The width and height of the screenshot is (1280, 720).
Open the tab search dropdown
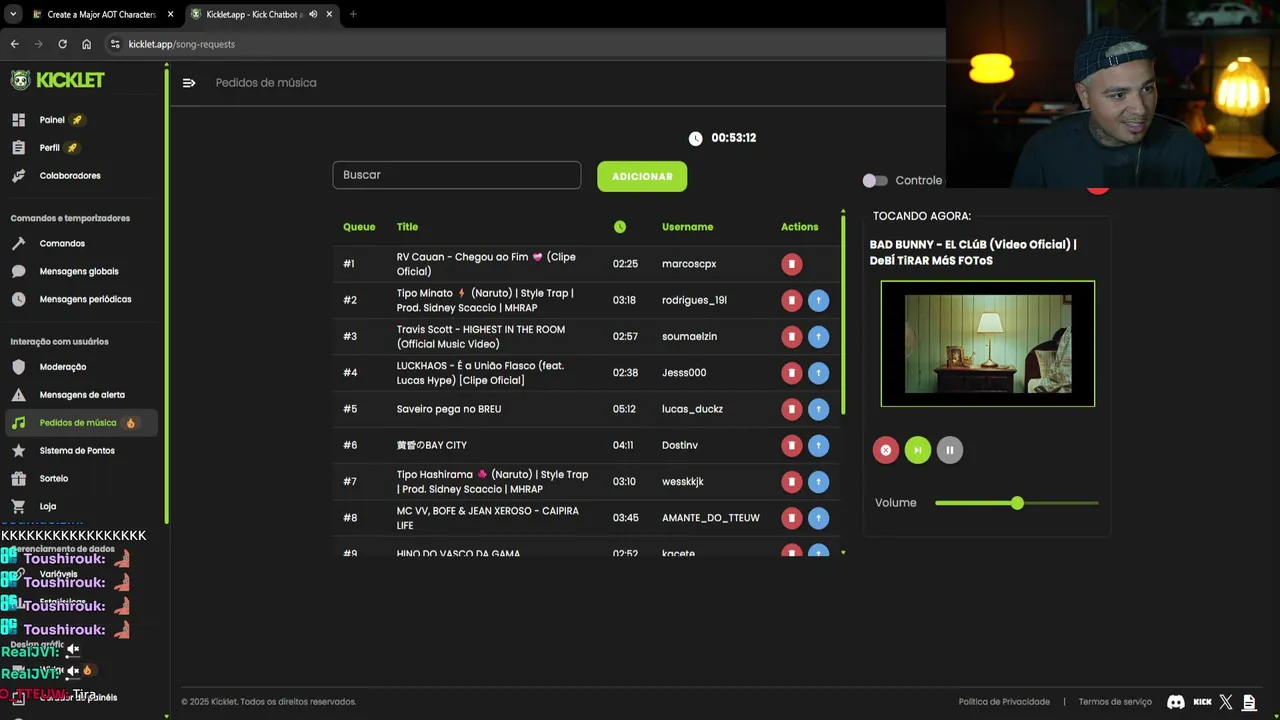12,14
